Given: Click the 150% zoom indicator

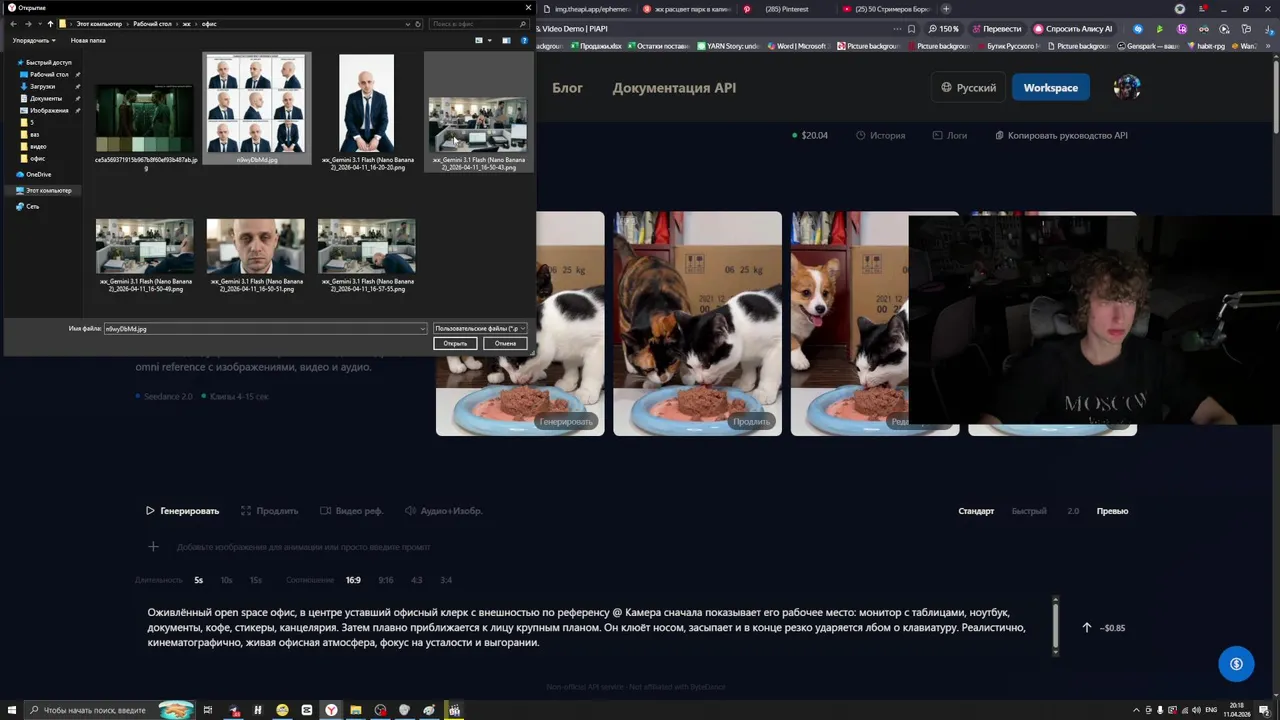Looking at the screenshot, I should (943, 29).
